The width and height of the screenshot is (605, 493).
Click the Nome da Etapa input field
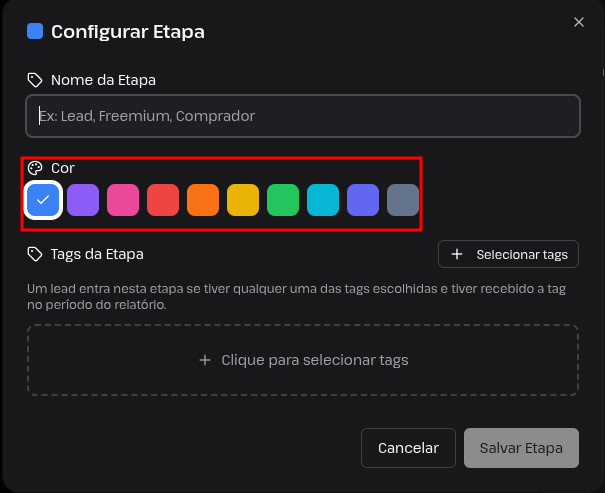[303, 116]
